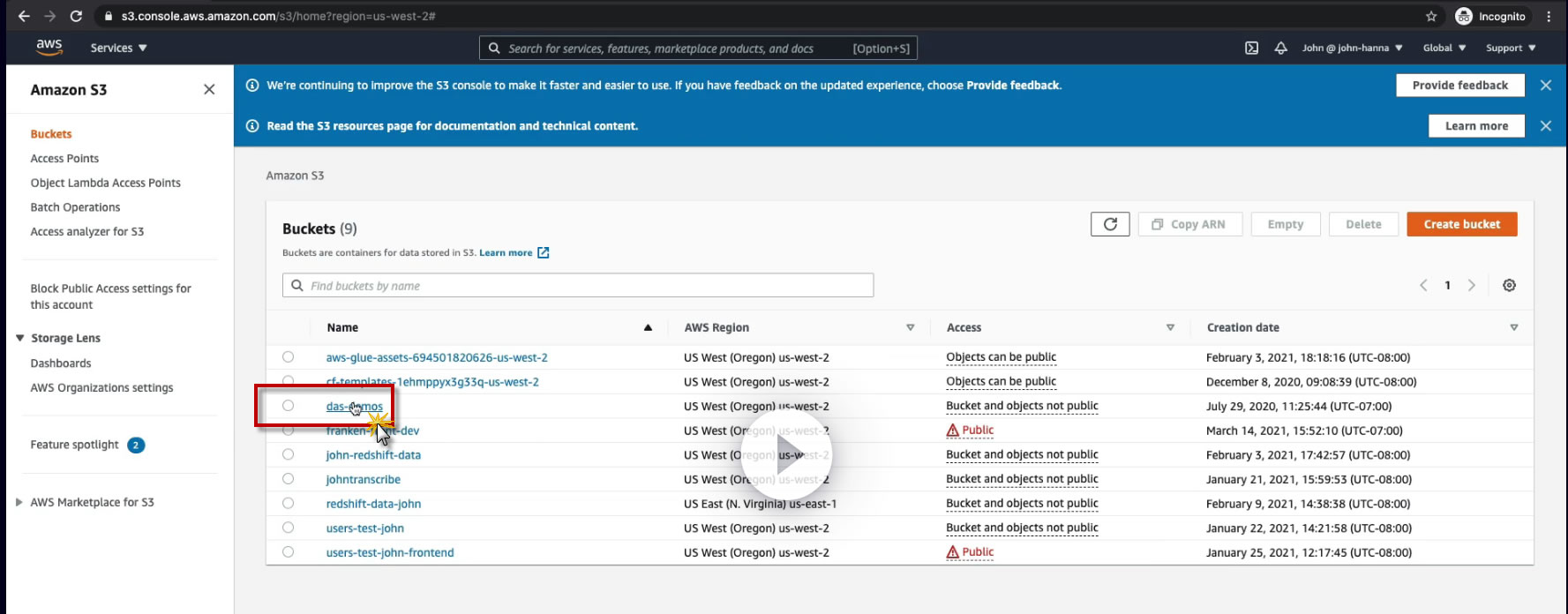Reload the page in the browser

[x=76, y=16]
